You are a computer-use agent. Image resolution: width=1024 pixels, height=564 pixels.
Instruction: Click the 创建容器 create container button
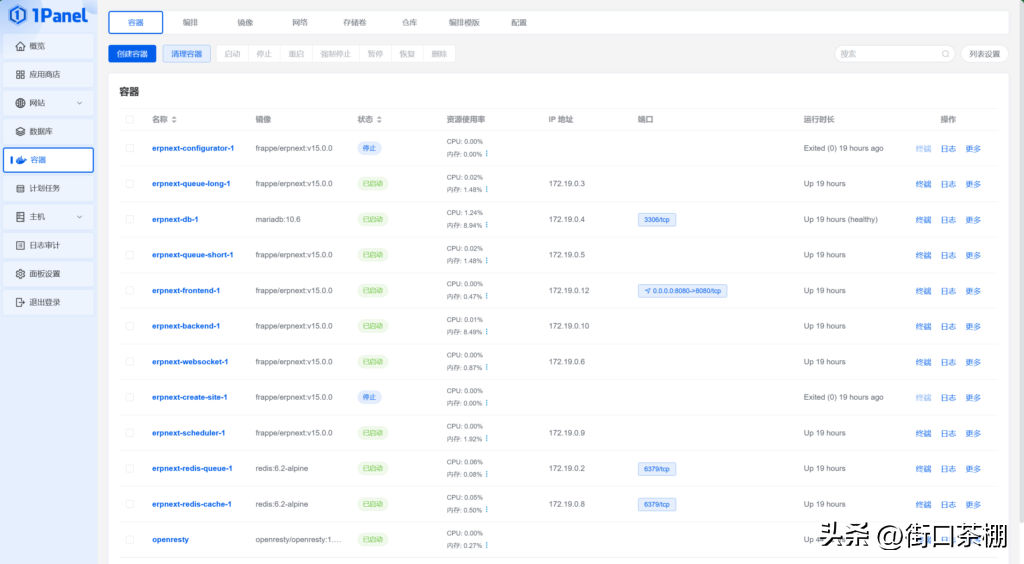(x=132, y=54)
